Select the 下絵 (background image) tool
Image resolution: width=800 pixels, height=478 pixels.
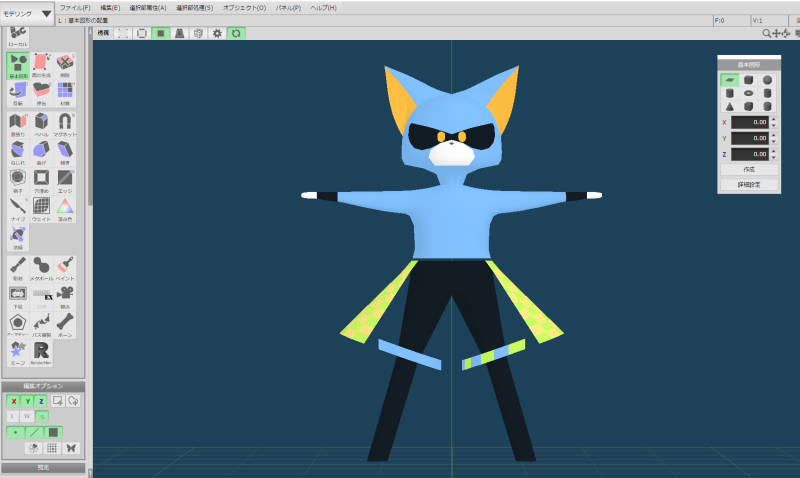18,297
